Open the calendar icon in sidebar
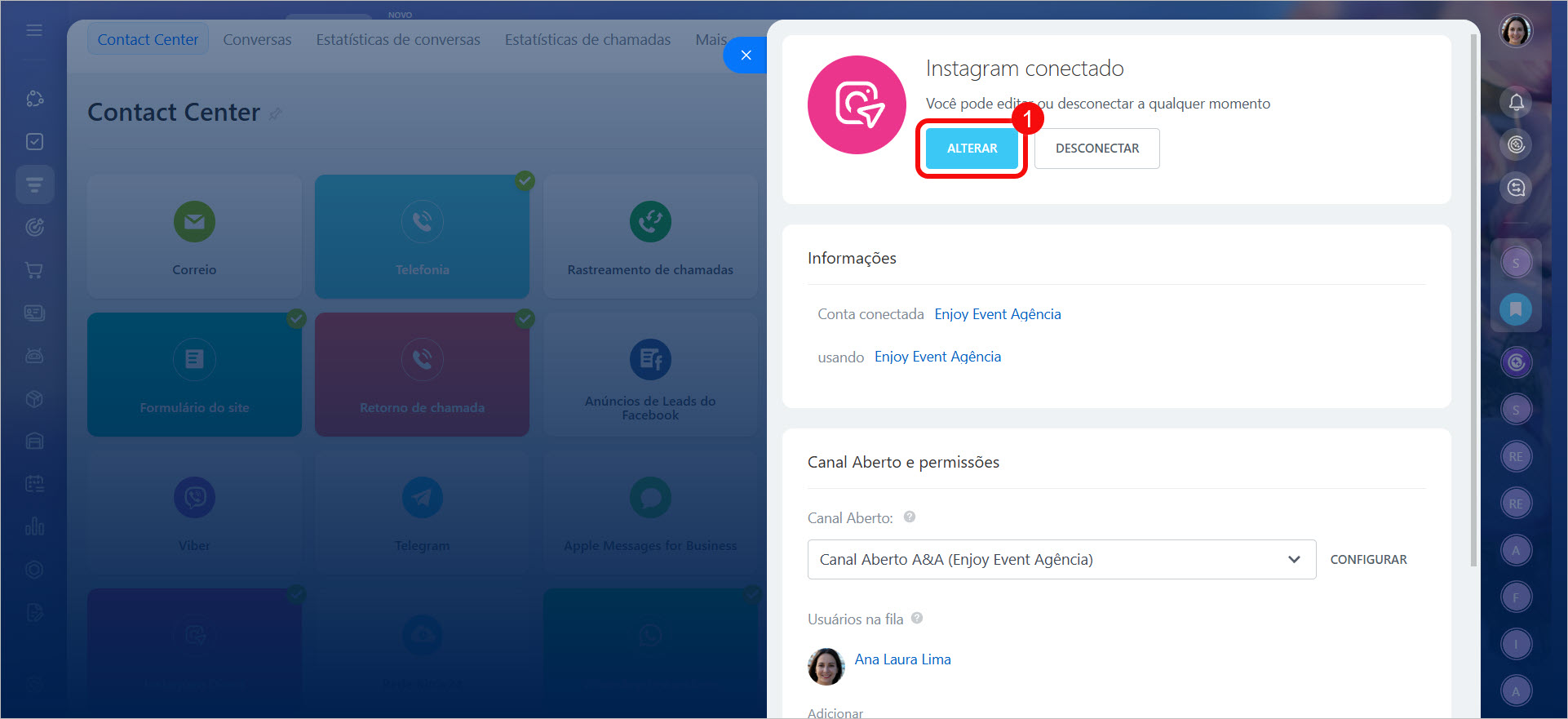The image size is (1568, 719). [34, 483]
